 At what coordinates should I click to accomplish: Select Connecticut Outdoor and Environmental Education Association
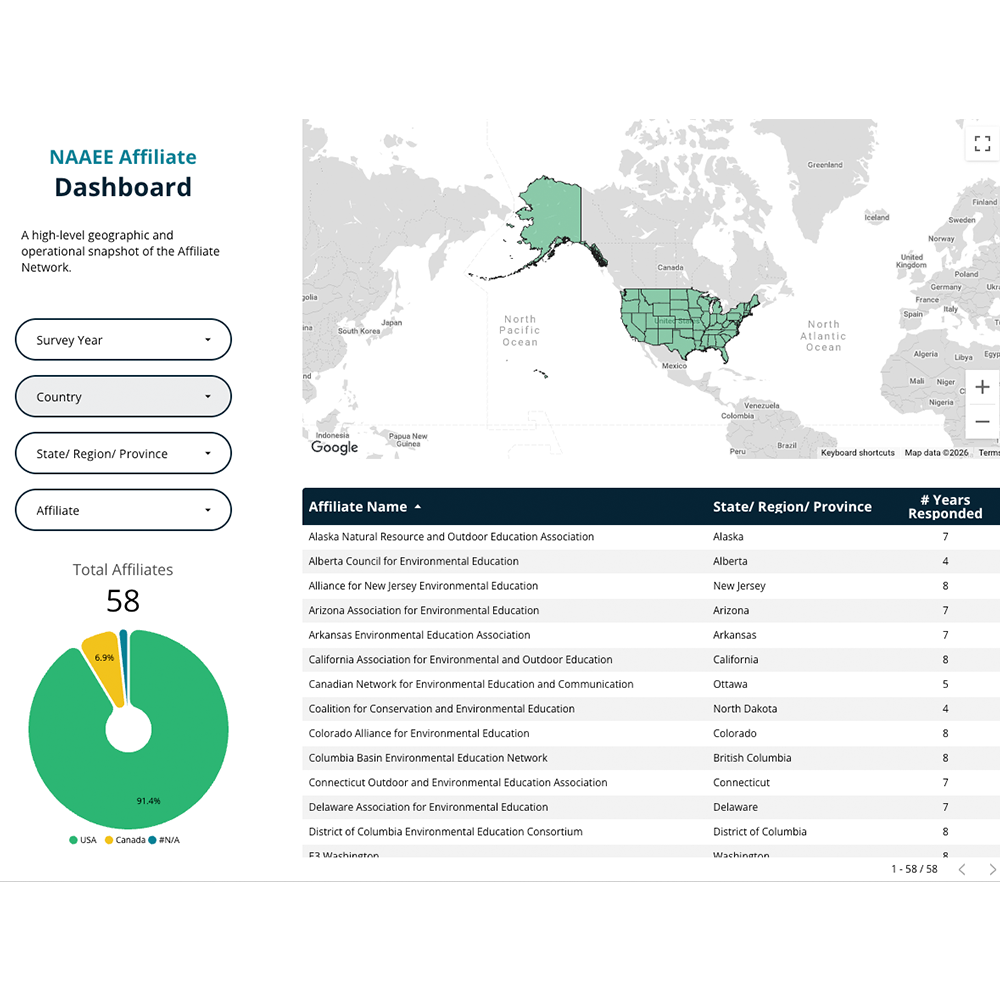(457, 783)
